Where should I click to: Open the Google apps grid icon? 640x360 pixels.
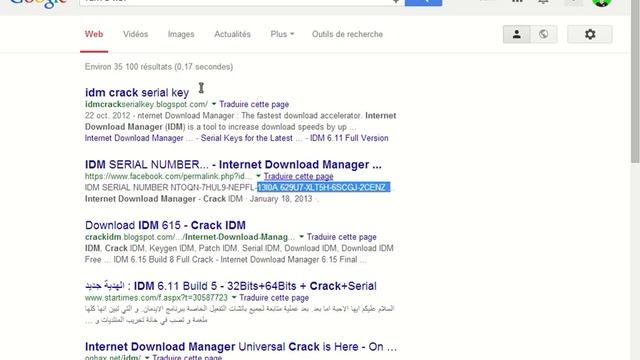(517, 2)
